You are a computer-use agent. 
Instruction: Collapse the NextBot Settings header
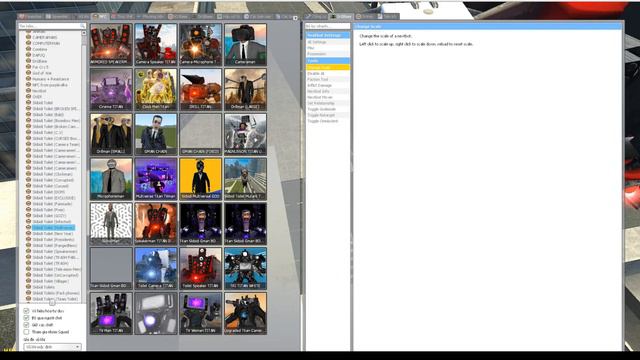pos(328,35)
